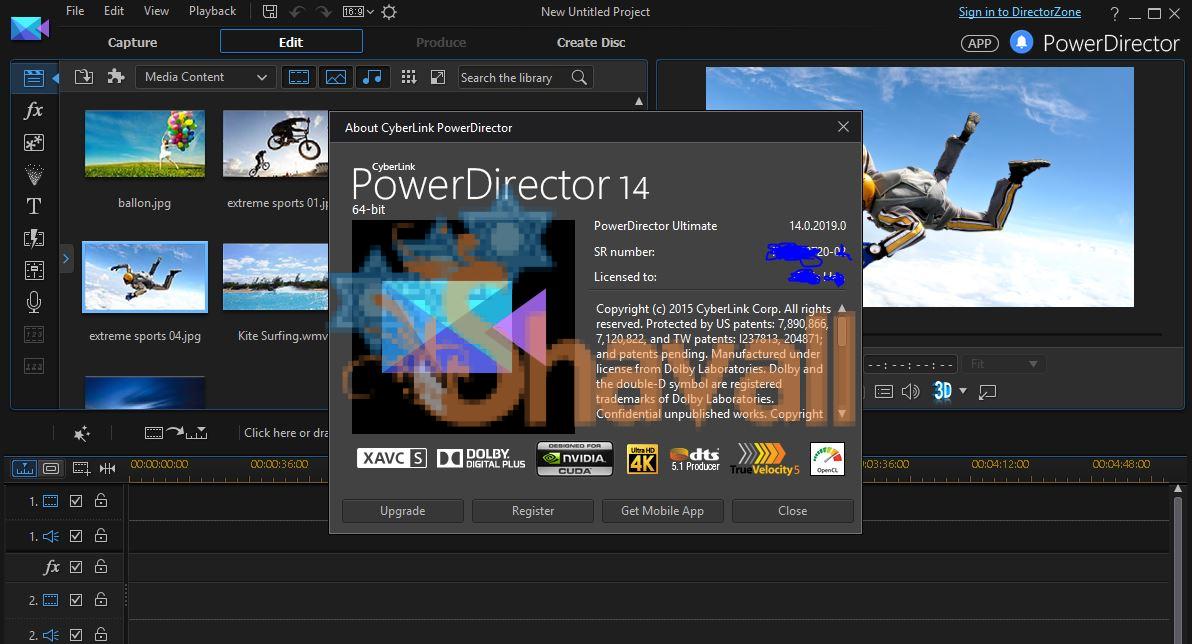Viewport: 1192px width, 644px height.
Task: Open the PiP Objects Room
Action: click(33, 142)
